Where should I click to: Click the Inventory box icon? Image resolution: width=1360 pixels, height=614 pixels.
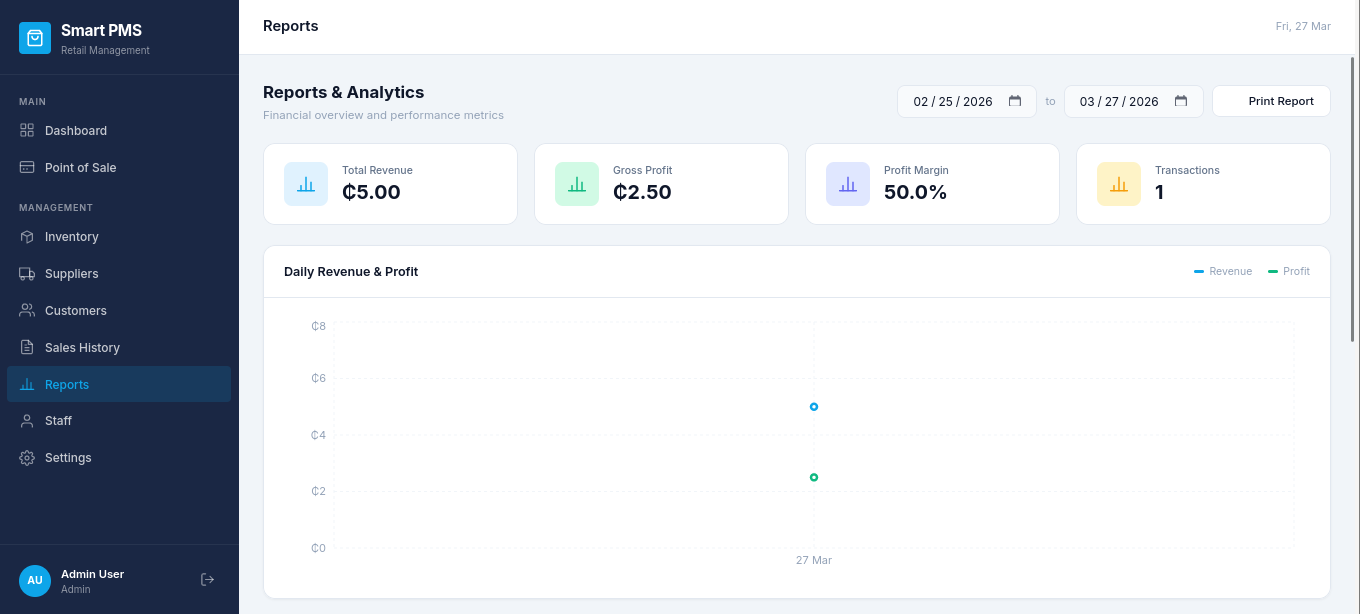(x=27, y=237)
